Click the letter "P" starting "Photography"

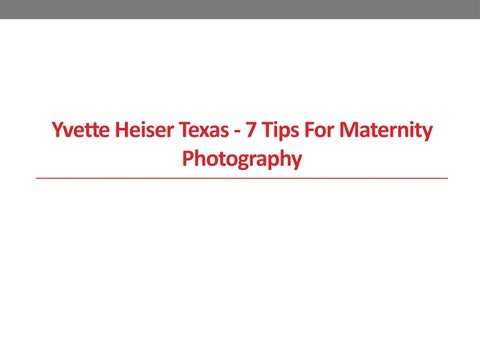pos(187,159)
